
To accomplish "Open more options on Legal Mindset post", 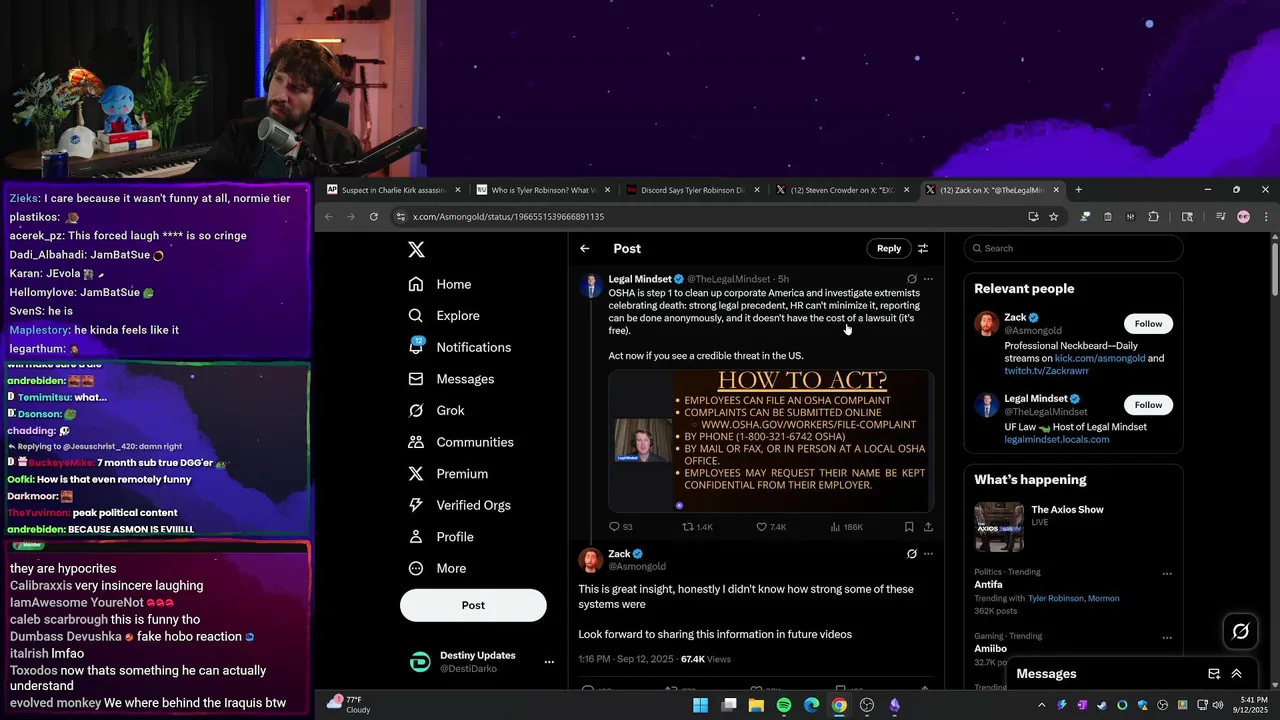I will tap(928, 279).
